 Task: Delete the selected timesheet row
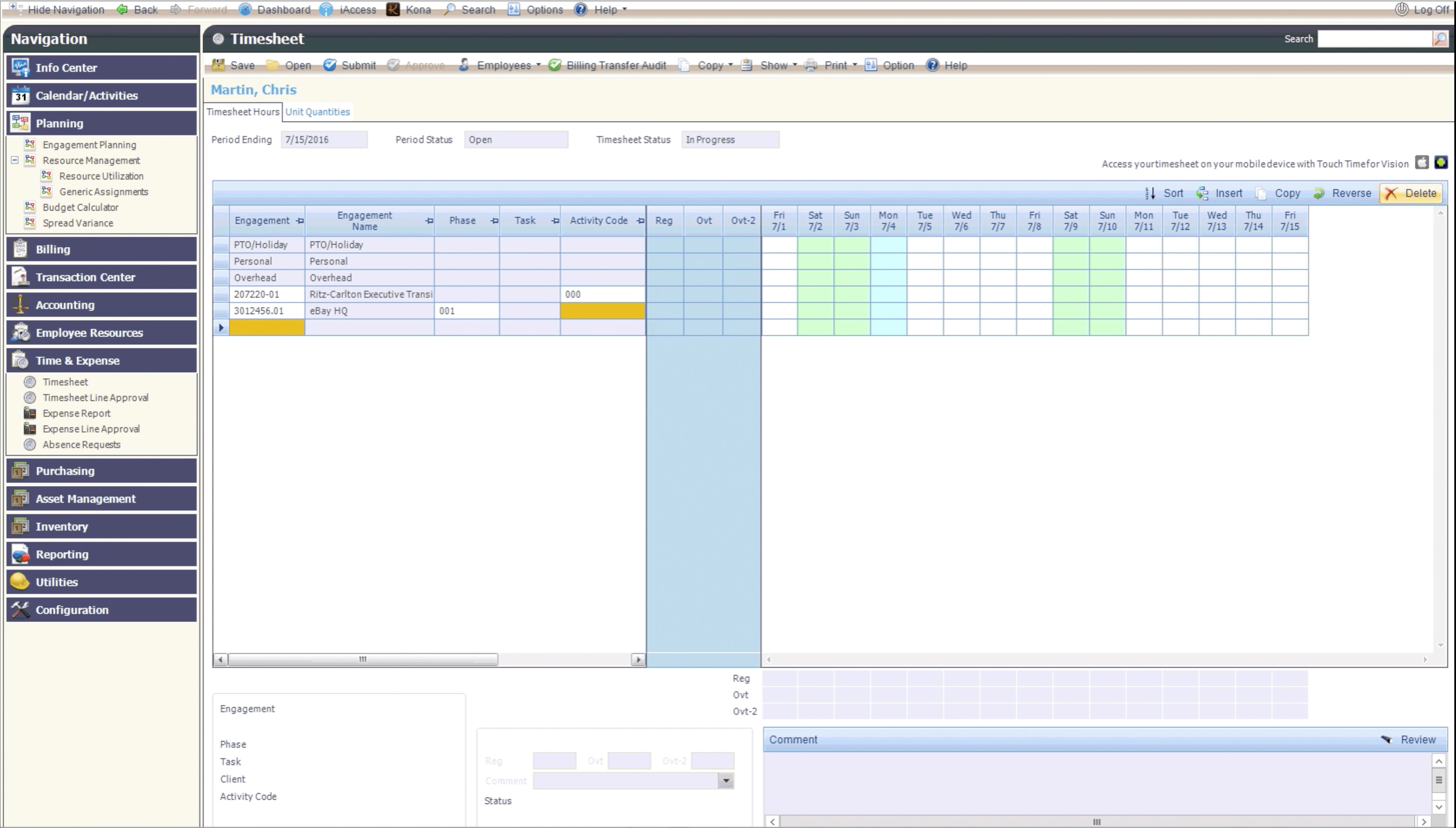pos(1410,193)
